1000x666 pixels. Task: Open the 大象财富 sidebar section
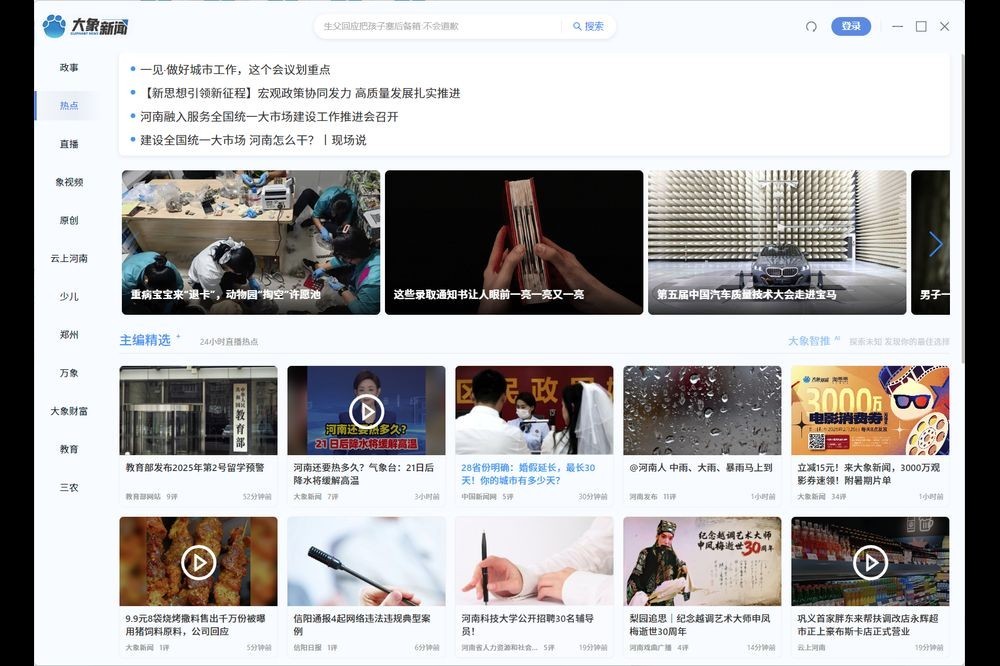point(69,411)
